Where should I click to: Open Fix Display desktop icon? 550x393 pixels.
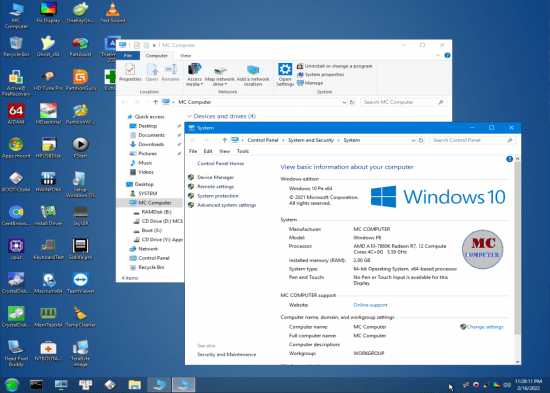coord(48,13)
